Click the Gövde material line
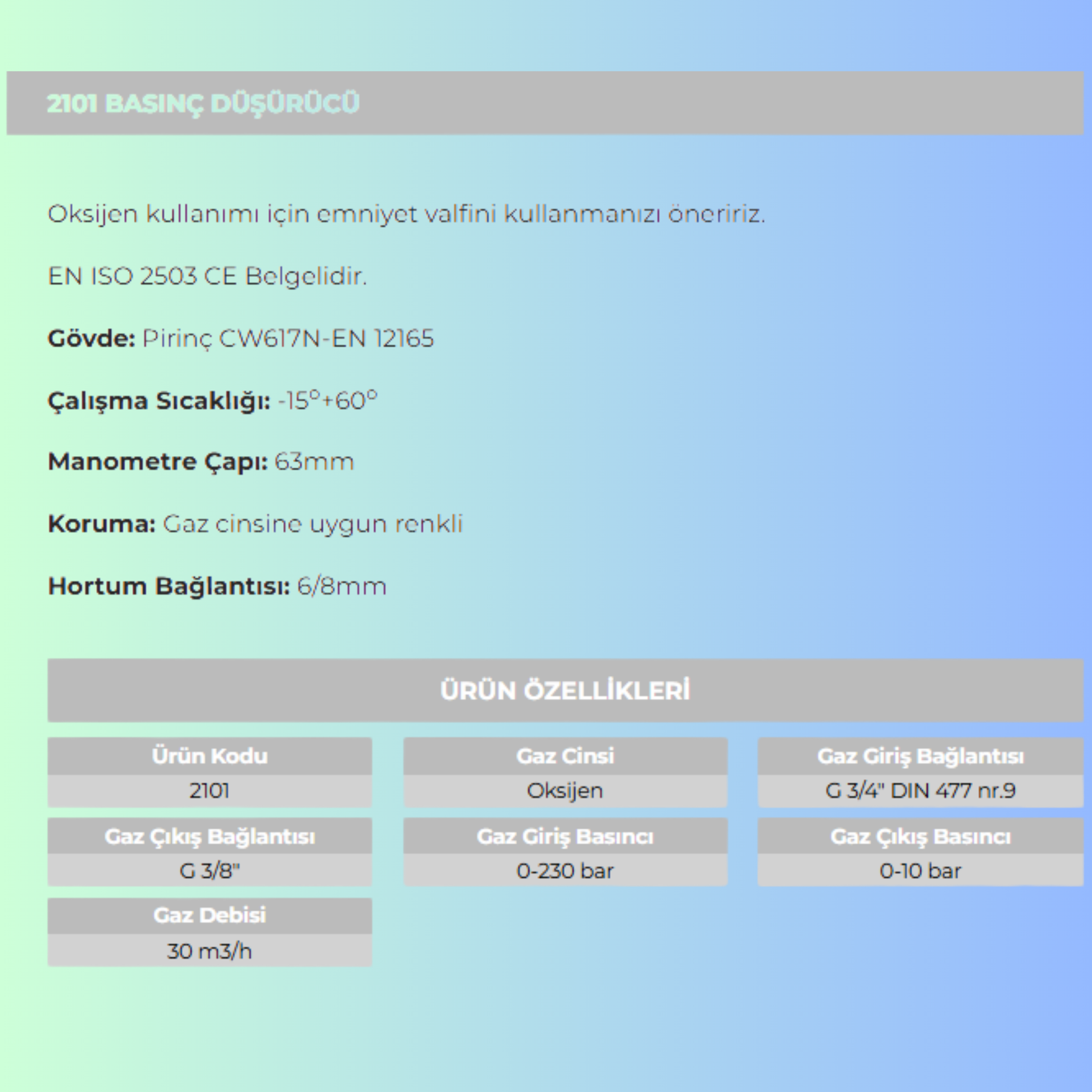The height and width of the screenshot is (1092, 1092). (241, 338)
